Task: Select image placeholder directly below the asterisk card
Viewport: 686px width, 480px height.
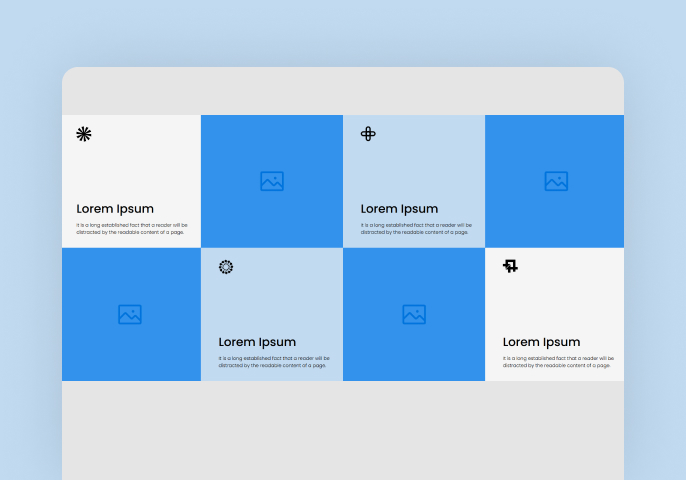Action: pyautogui.click(x=131, y=314)
